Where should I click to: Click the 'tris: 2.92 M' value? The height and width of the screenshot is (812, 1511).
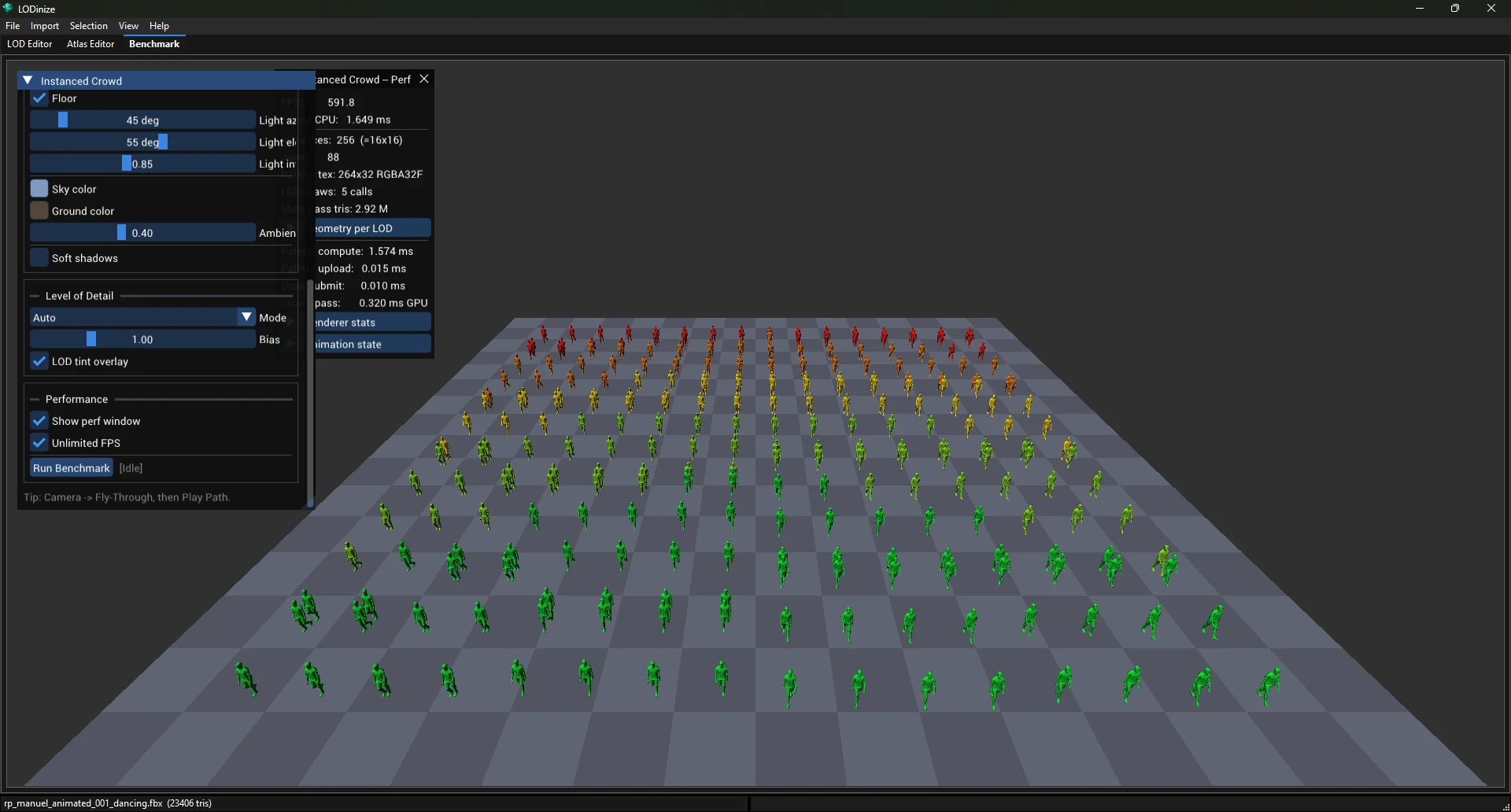click(x=360, y=209)
